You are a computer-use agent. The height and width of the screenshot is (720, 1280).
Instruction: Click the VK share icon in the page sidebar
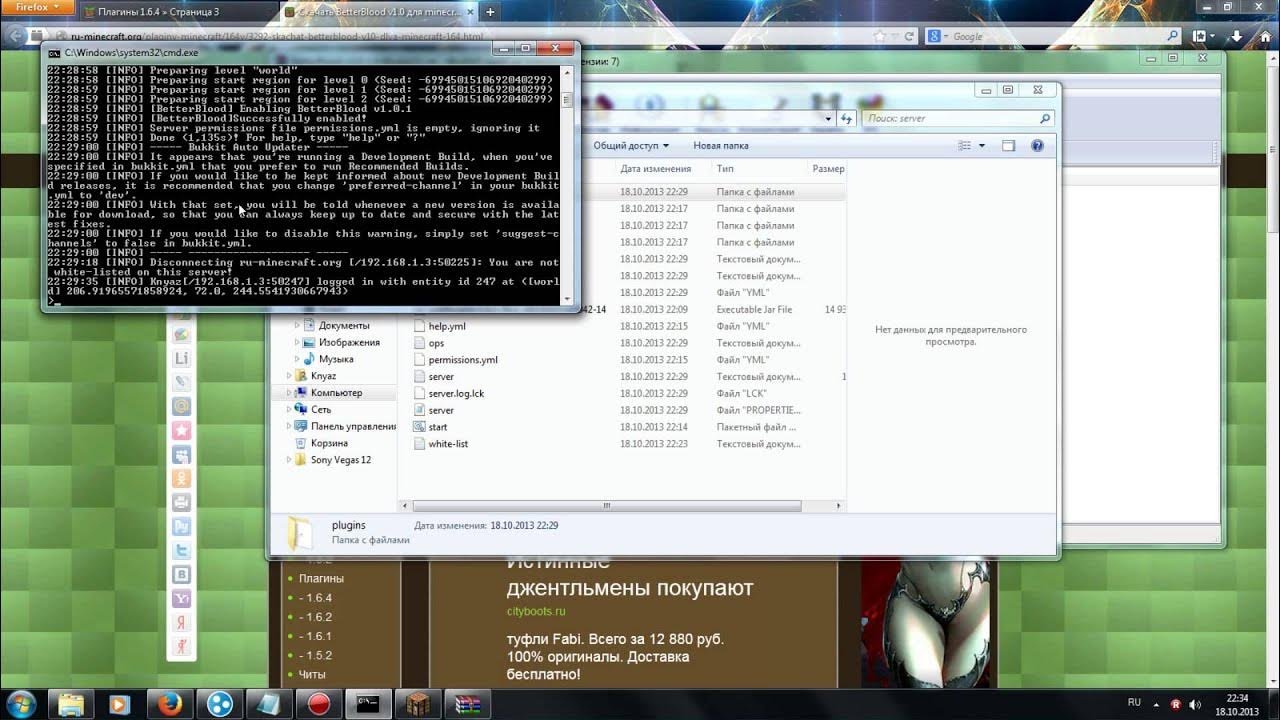tap(181, 574)
